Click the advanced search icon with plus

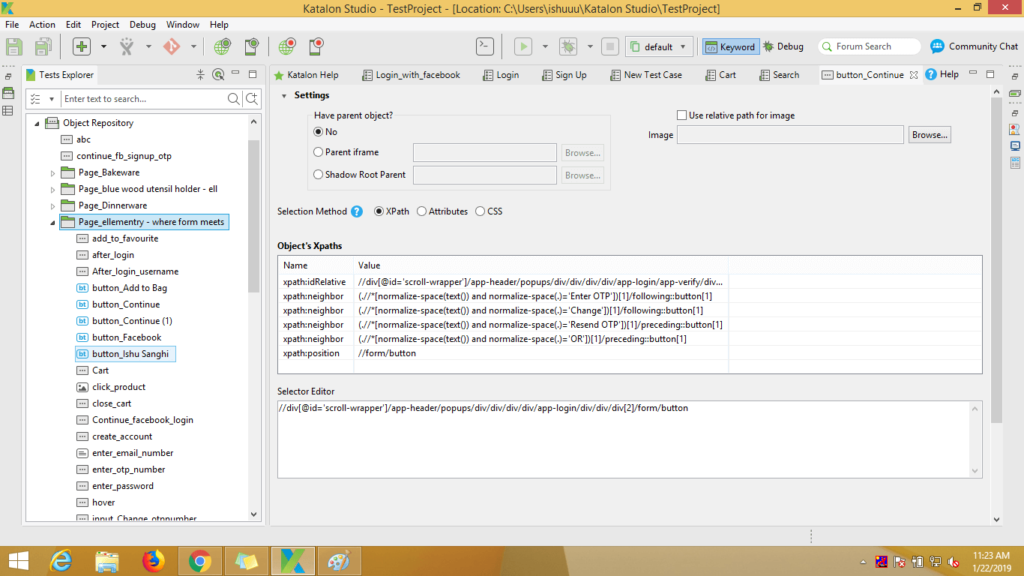[251, 99]
